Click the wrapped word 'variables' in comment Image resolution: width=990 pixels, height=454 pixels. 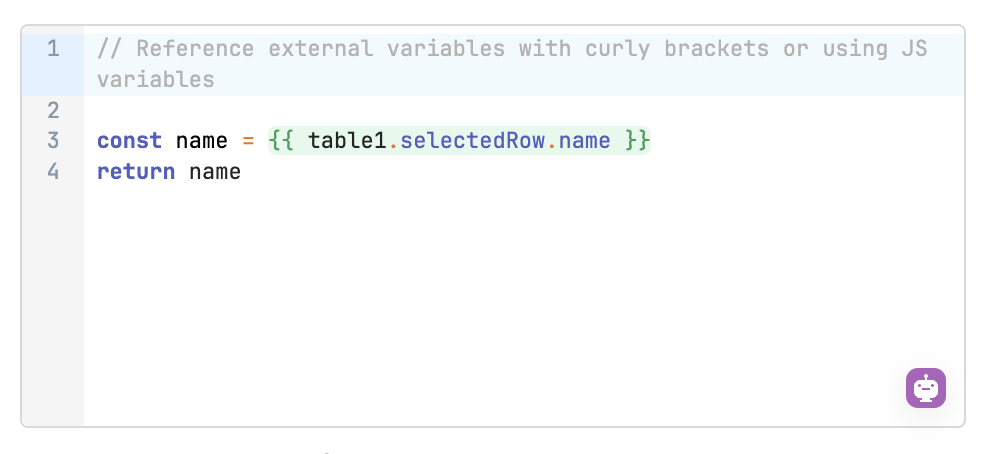(156, 80)
